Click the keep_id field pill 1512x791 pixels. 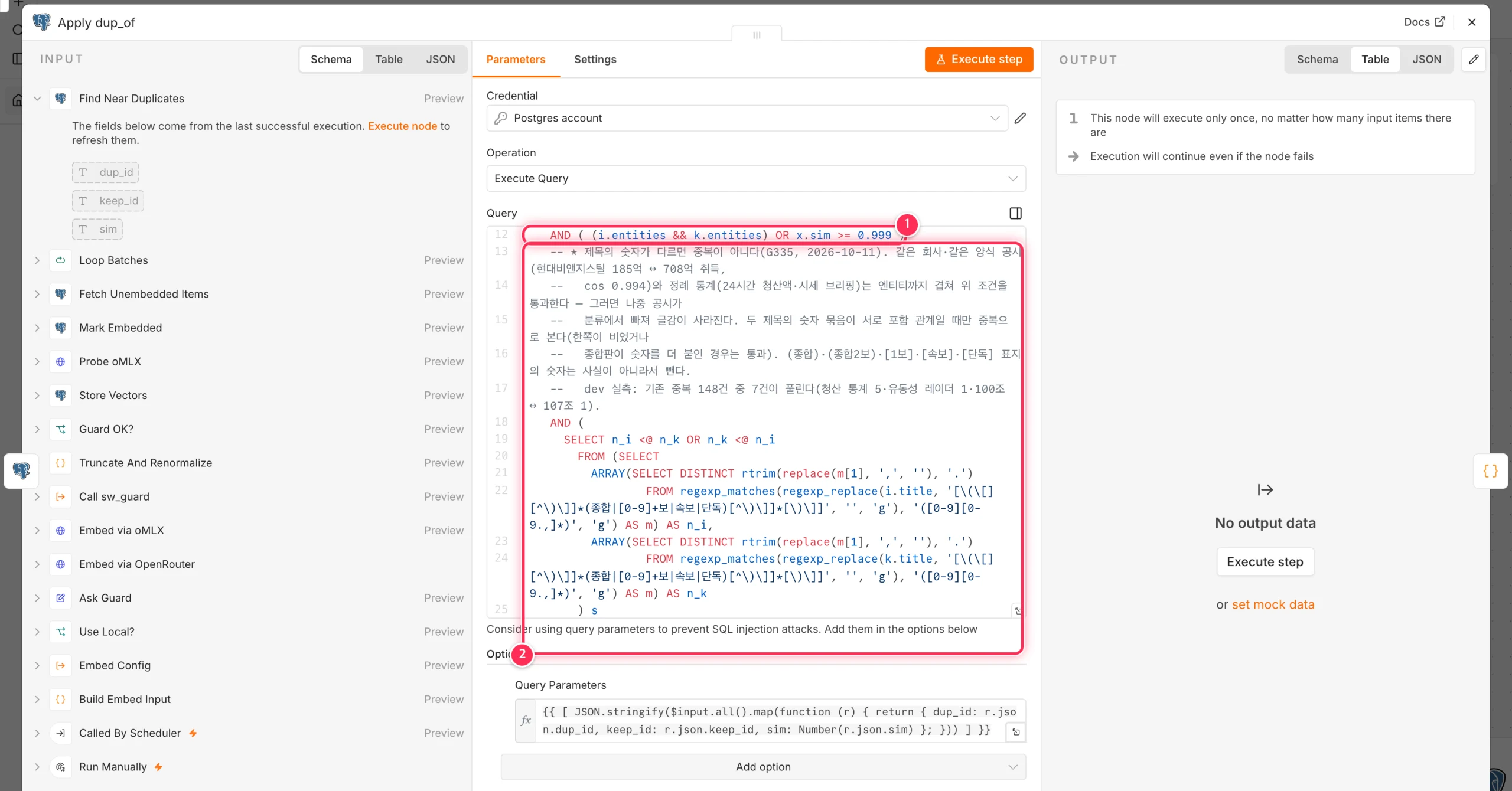click(x=108, y=201)
